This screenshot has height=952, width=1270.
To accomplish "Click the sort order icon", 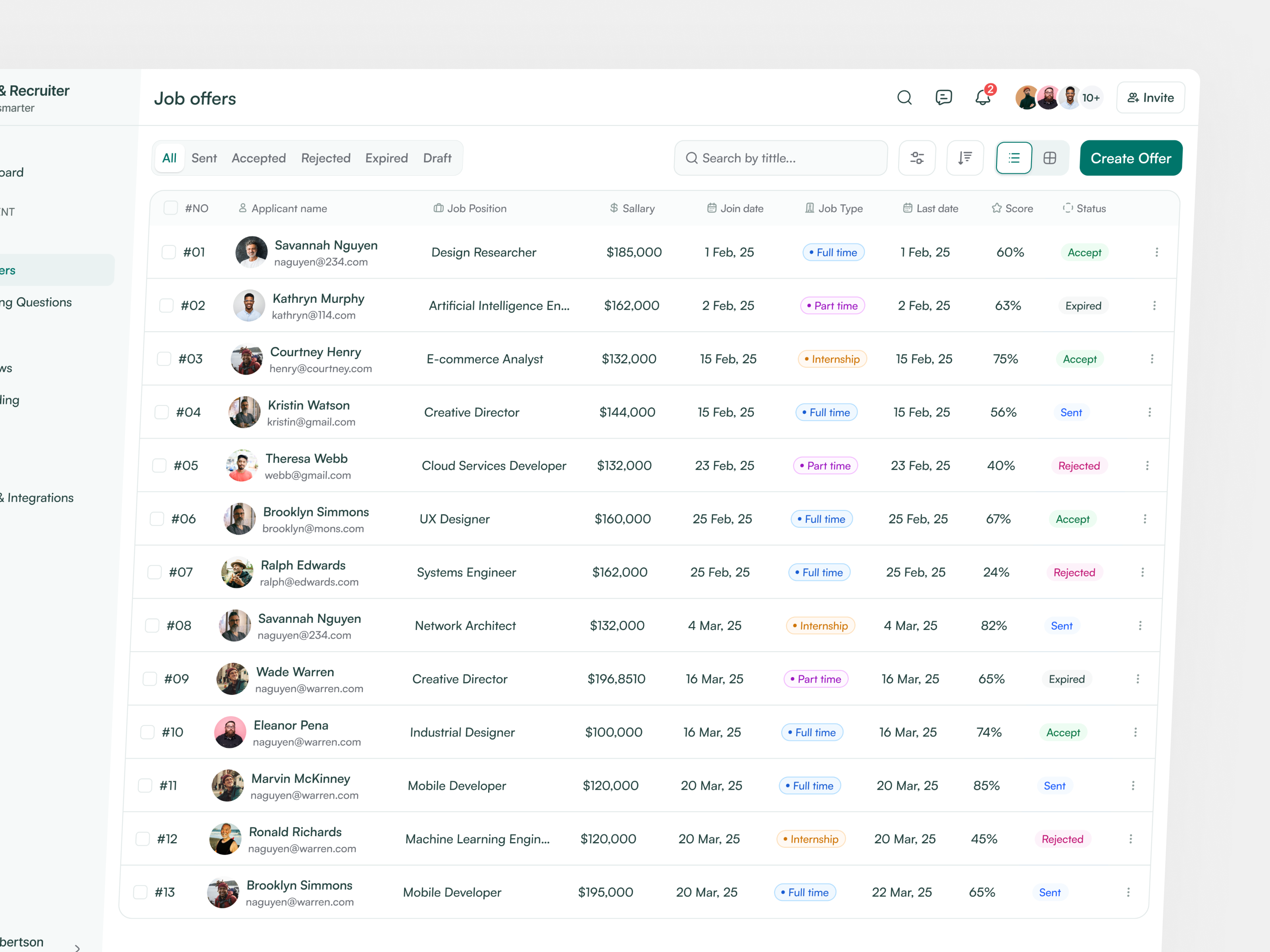I will (x=965, y=158).
